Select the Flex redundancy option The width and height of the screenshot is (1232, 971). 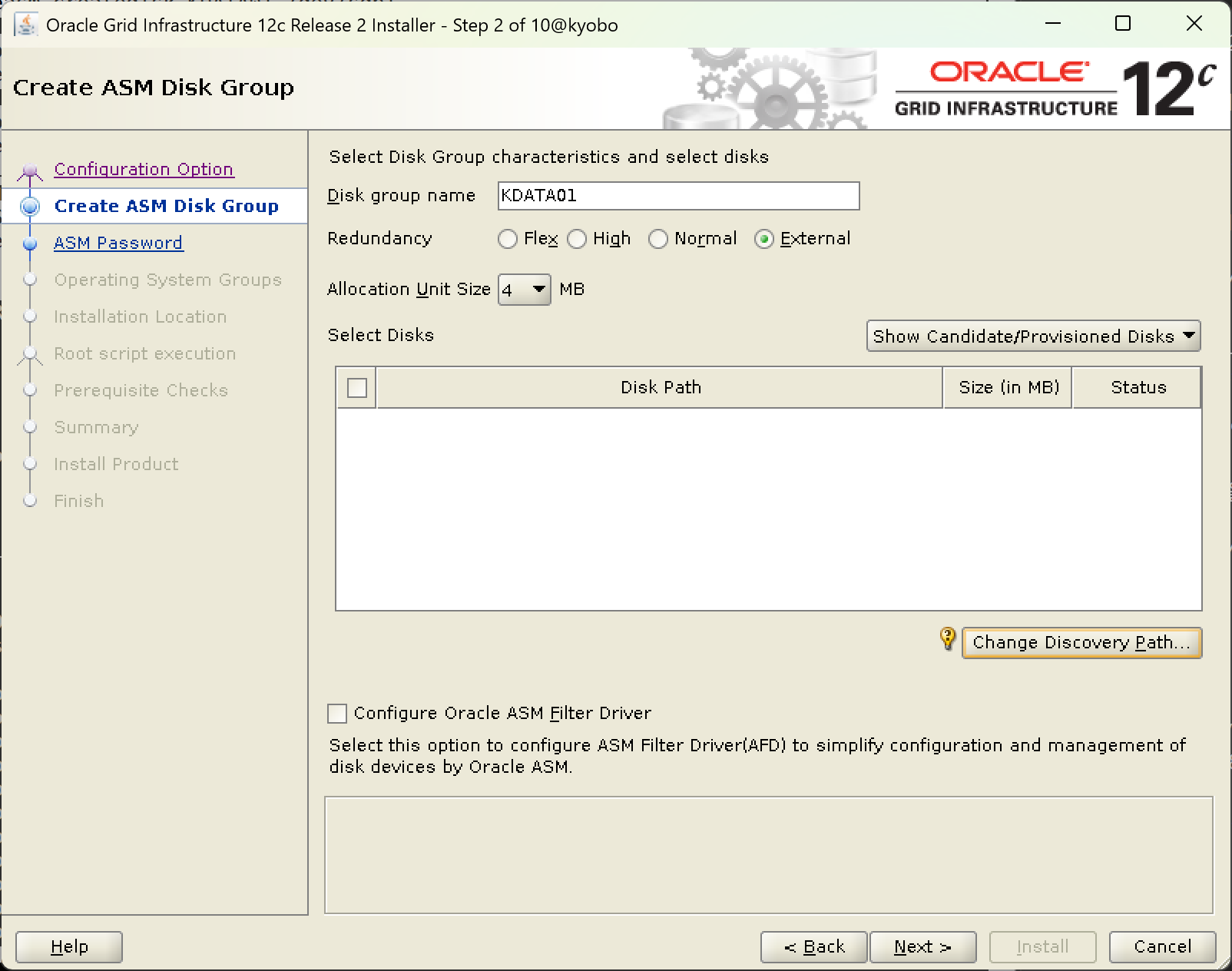point(507,239)
